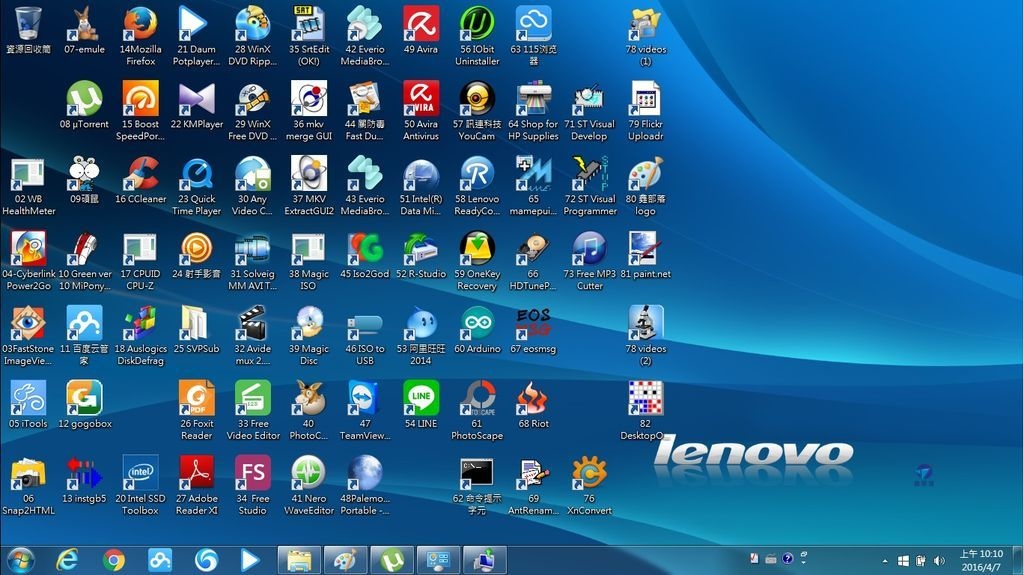Launch 08 µTorrent desktop shortcut
Image resolution: width=1024 pixels, height=575 pixels.
[84, 99]
